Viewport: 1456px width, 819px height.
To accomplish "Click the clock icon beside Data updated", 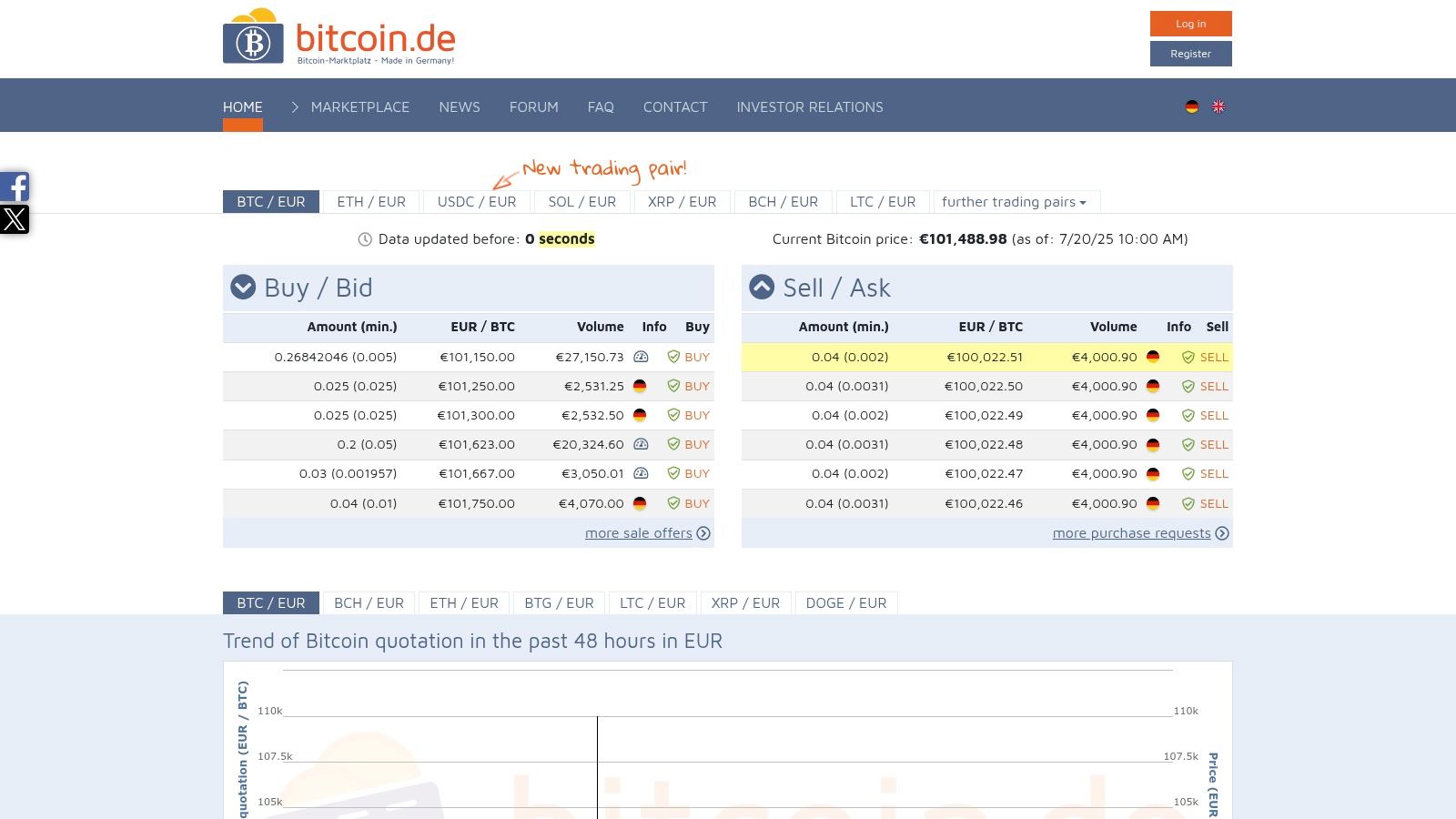I will [365, 239].
